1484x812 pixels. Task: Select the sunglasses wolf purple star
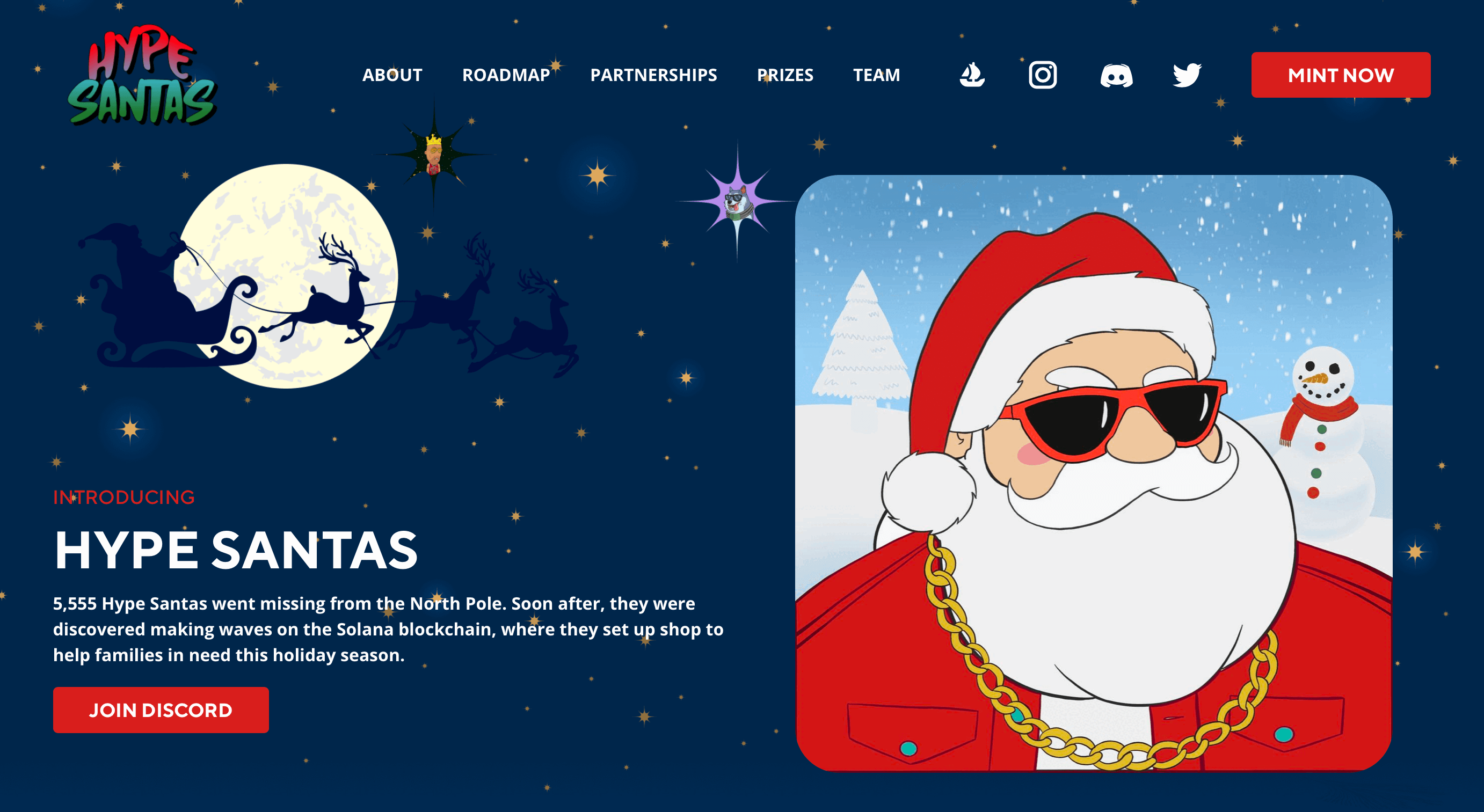point(737,202)
